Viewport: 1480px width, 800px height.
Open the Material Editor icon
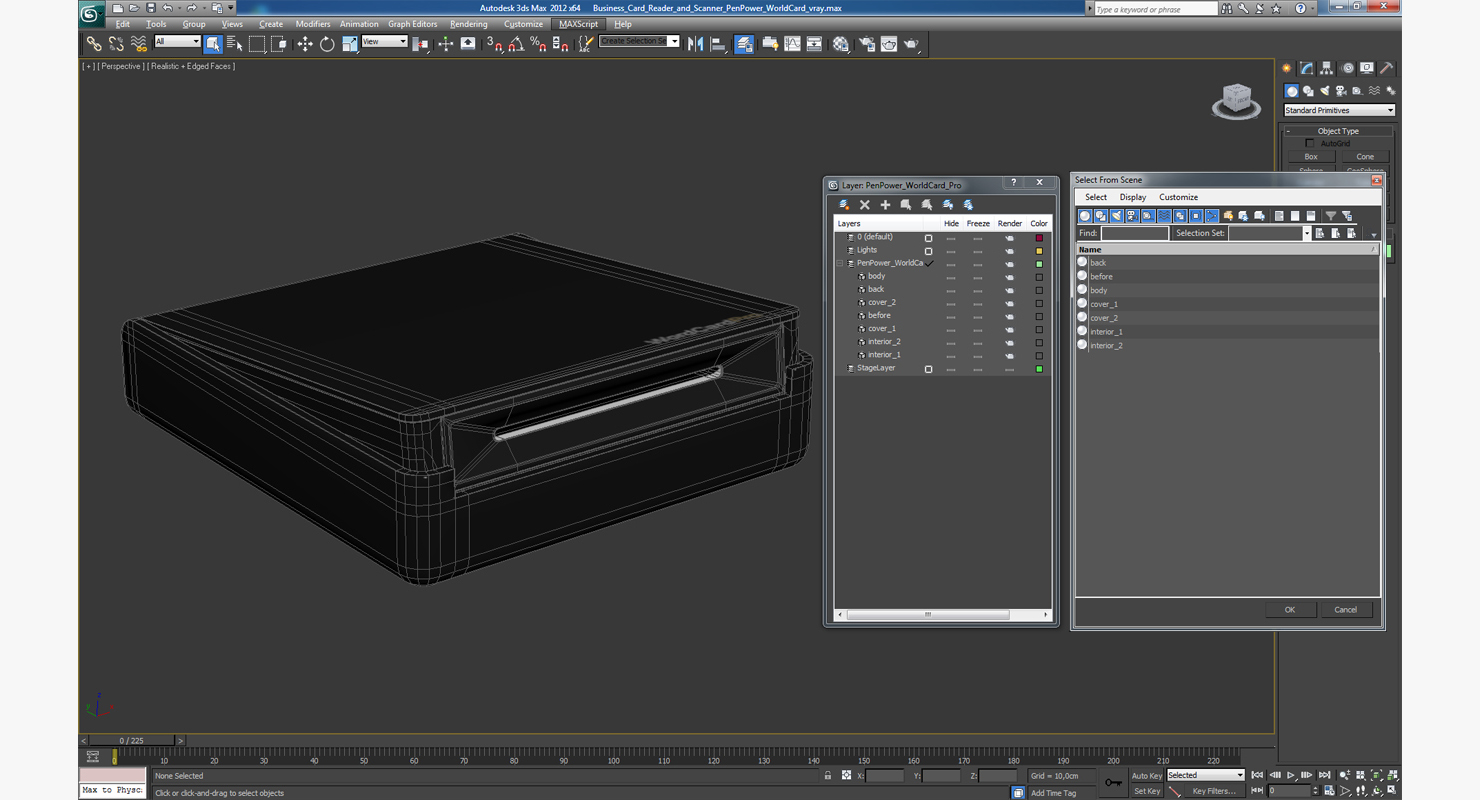pos(840,44)
